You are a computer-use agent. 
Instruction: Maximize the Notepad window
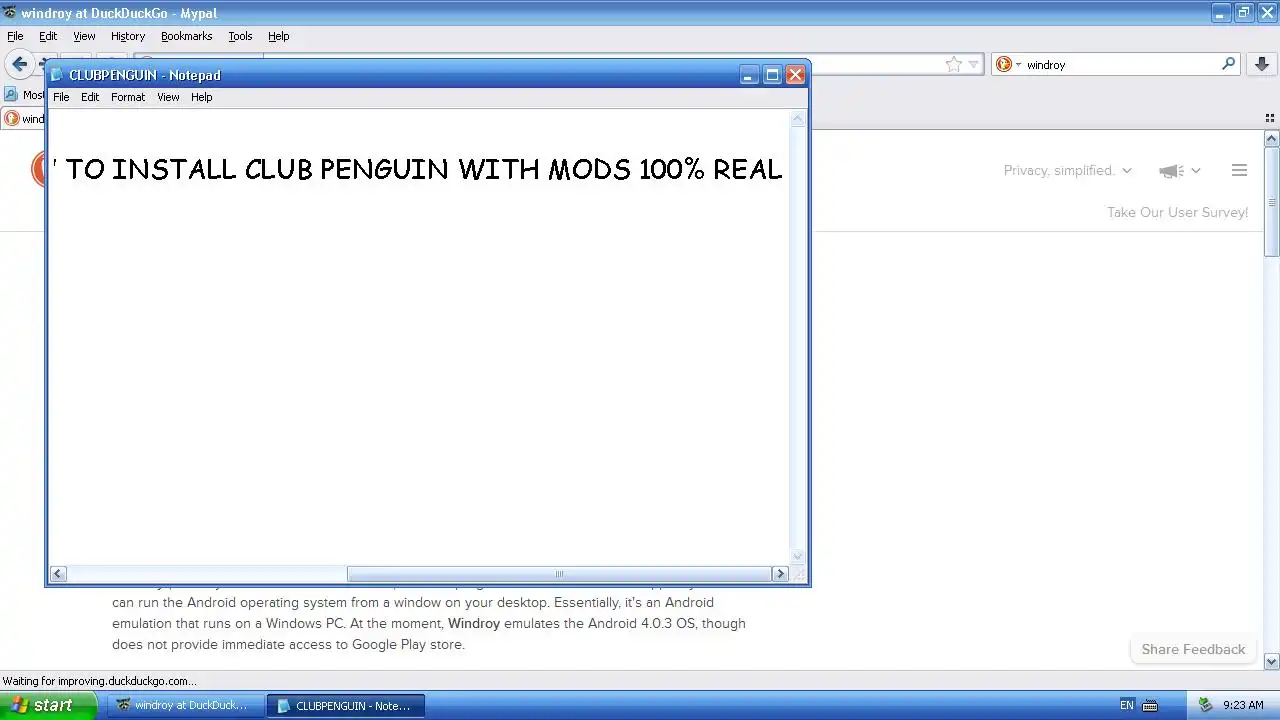(772, 75)
